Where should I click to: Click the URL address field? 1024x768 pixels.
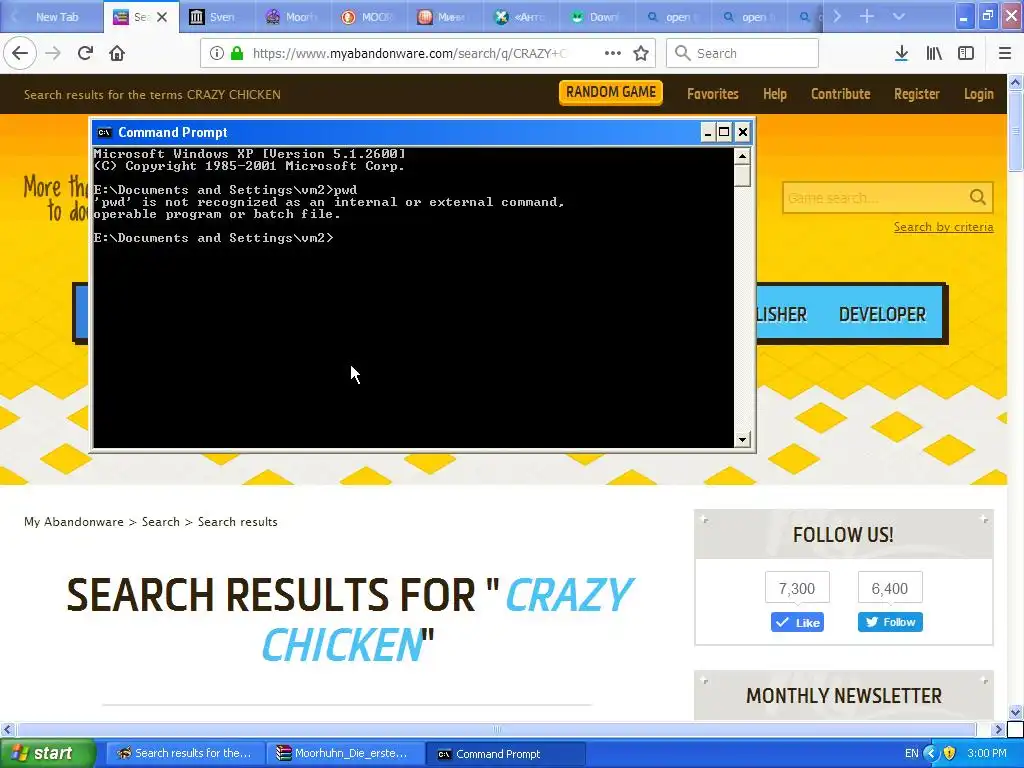pos(409,53)
